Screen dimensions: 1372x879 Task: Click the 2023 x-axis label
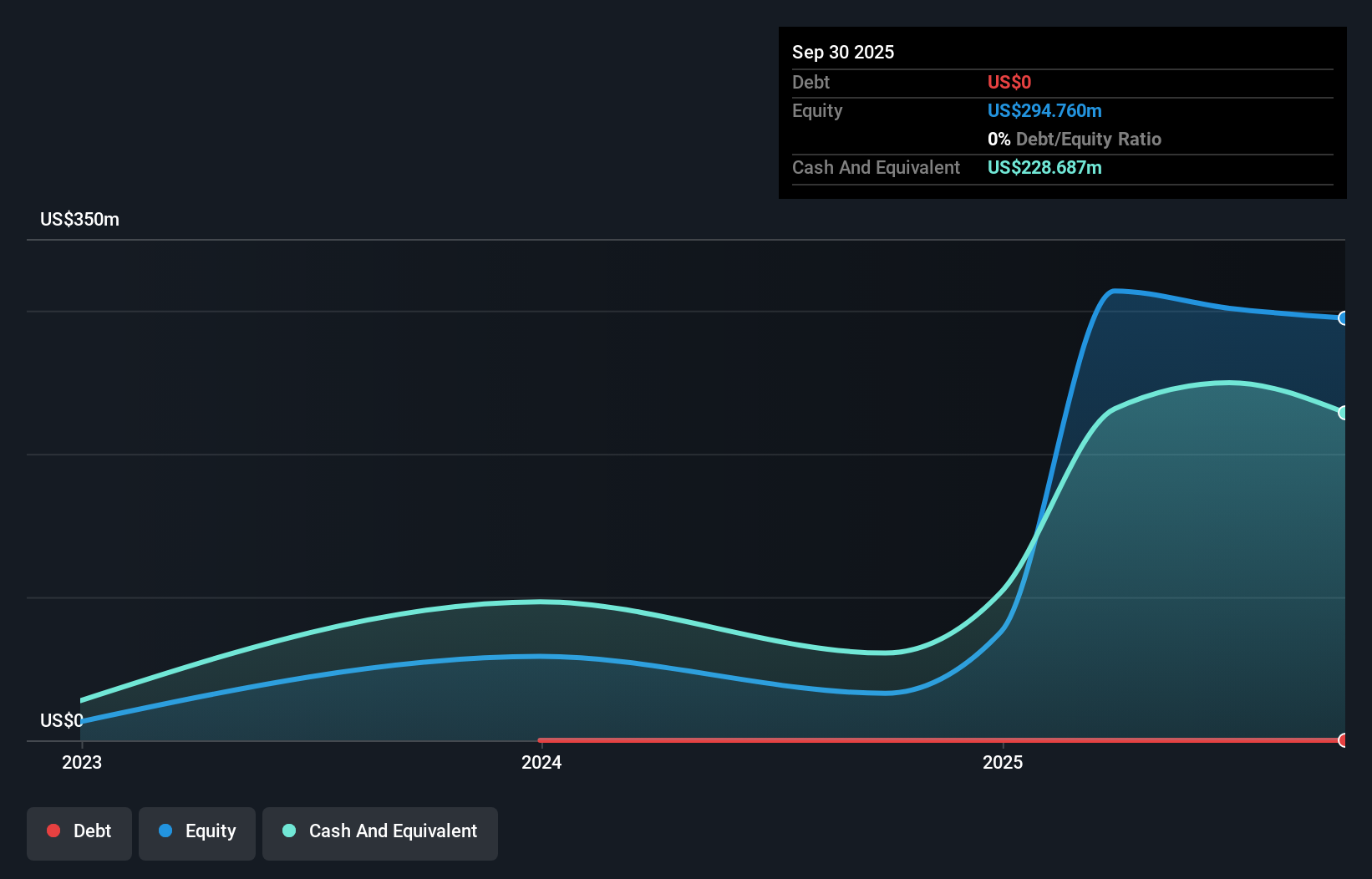[x=82, y=762]
